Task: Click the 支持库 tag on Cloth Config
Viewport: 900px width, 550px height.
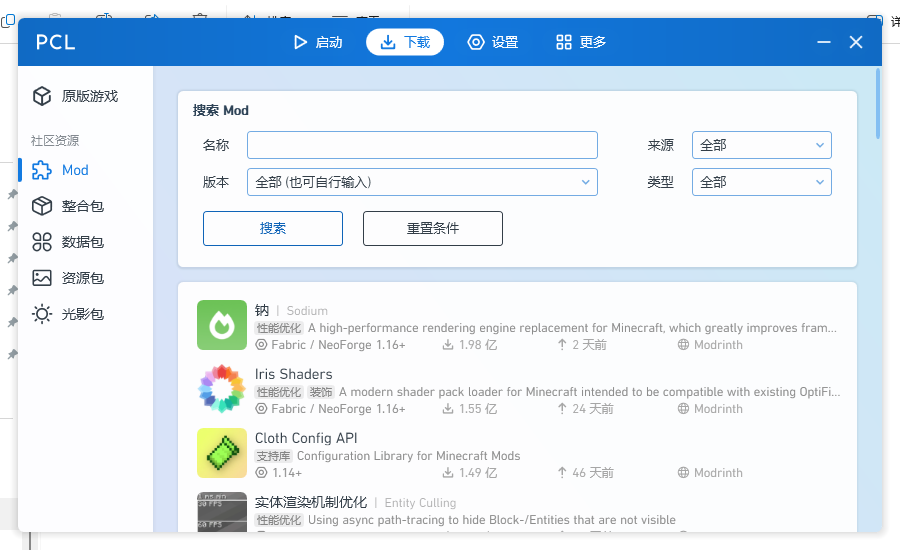Action: (x=273, y=456)
